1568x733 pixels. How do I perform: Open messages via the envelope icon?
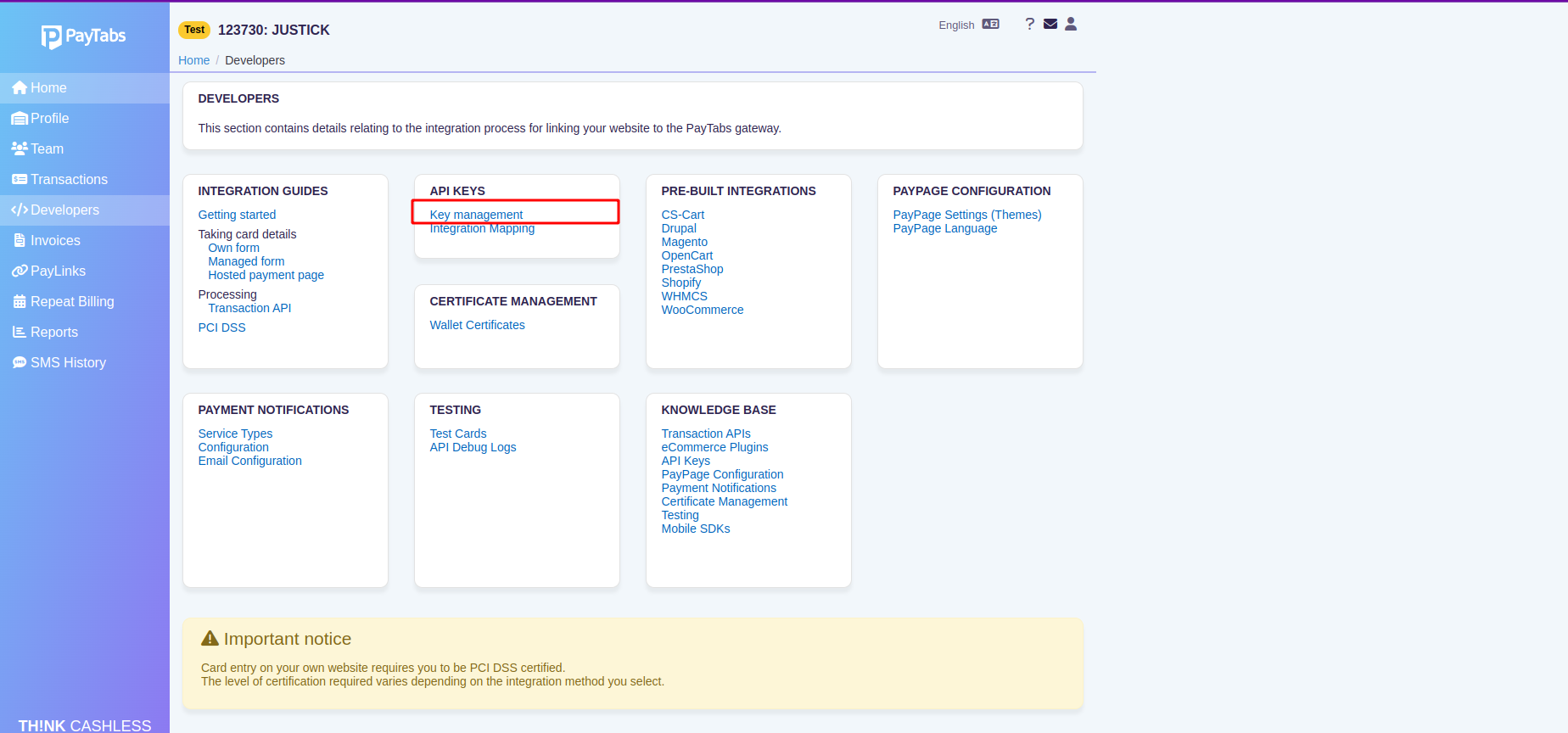click(x=1050, y=24)
